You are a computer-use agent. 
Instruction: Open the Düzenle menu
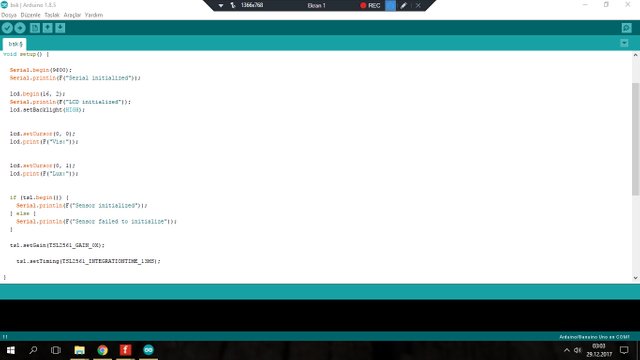click(x=31, y=15)
